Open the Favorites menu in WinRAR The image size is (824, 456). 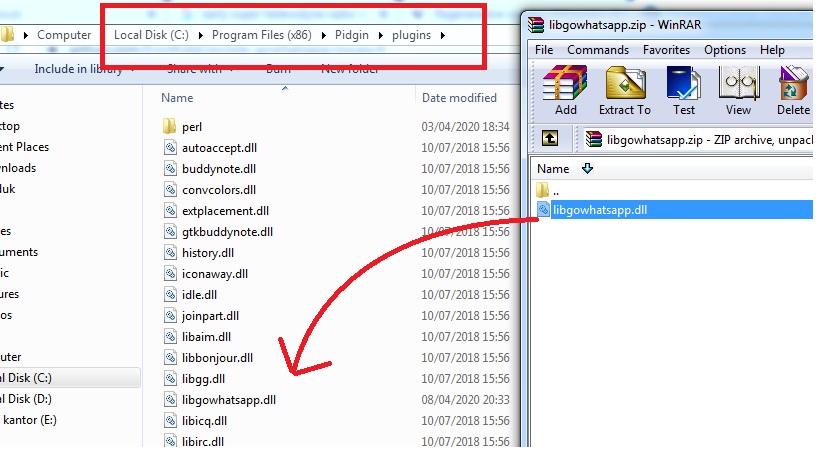pyautogui.click(x=666, y=50)
